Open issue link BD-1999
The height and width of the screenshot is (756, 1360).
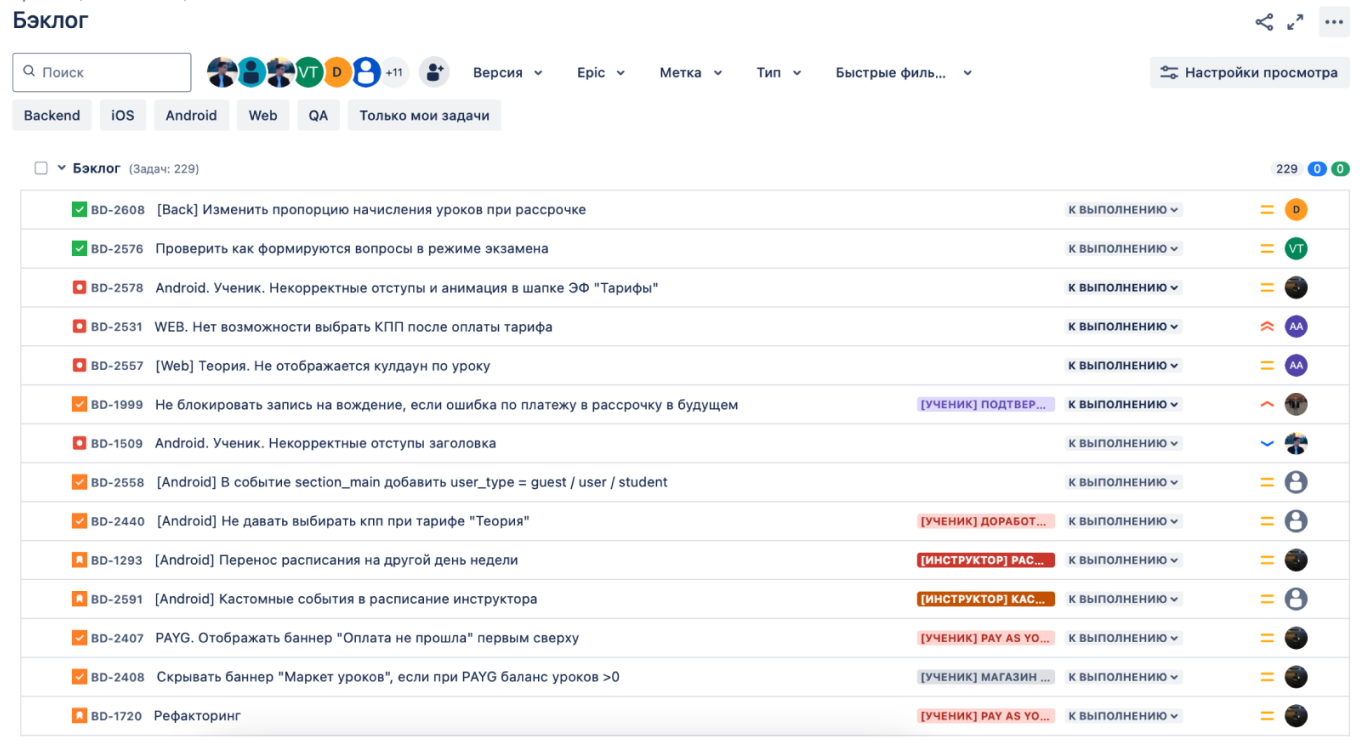pos(117,405)
